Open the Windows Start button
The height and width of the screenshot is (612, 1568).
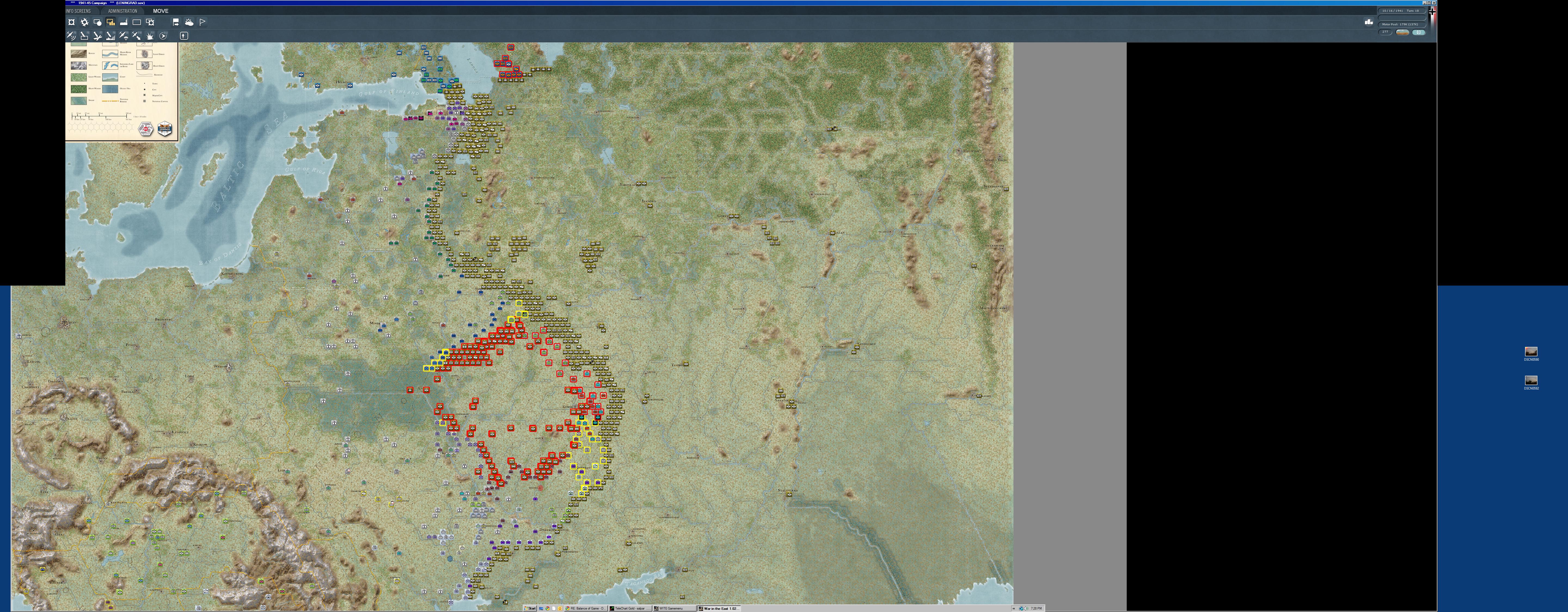(530, 608)
